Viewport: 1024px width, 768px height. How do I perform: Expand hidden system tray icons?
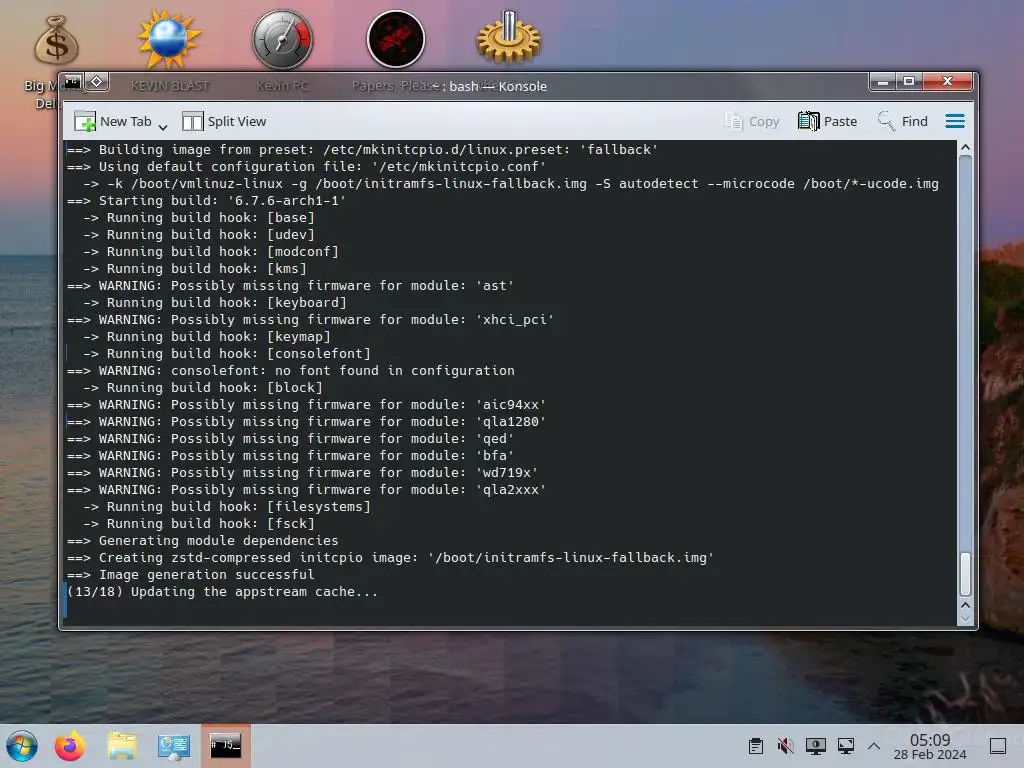click(873, 746)
